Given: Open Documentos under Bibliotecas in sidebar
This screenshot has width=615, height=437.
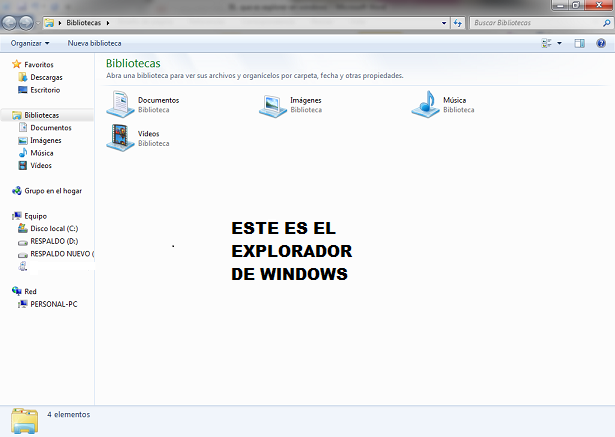Looking at the screenshot, I should point(51,127).
